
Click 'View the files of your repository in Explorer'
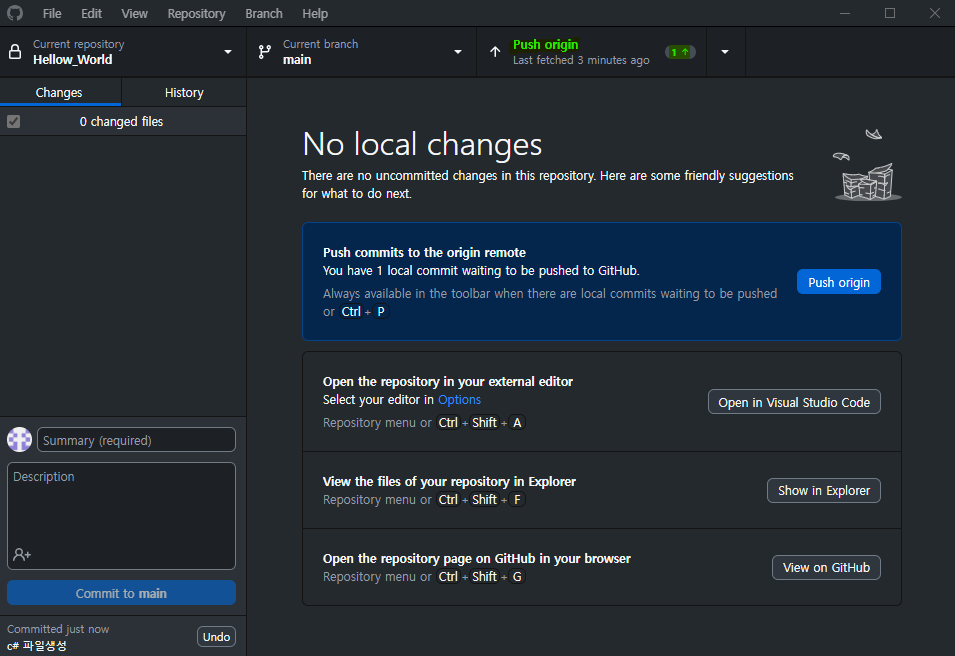click(449, 481)
